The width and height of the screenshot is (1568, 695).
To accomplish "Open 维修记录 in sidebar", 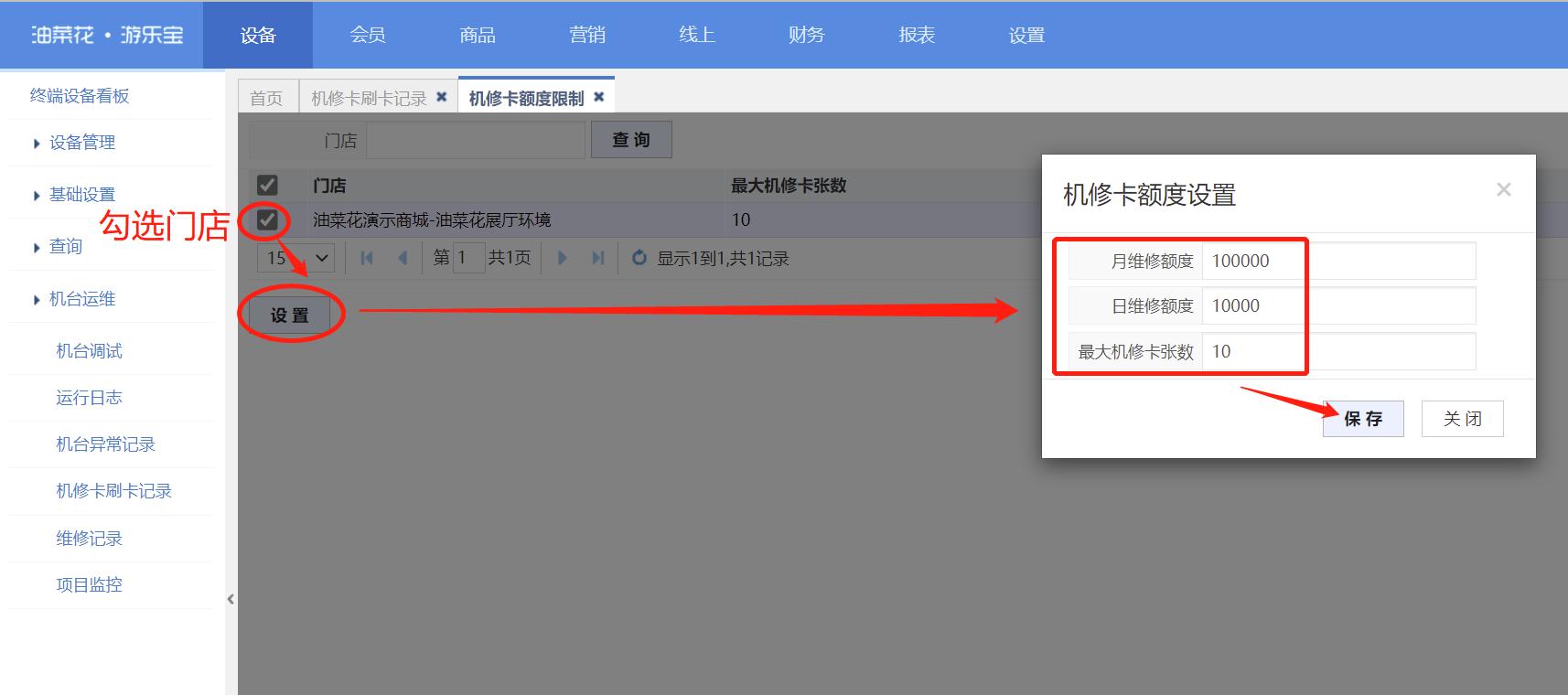I will pyautogui.click(x=89, y=539).
